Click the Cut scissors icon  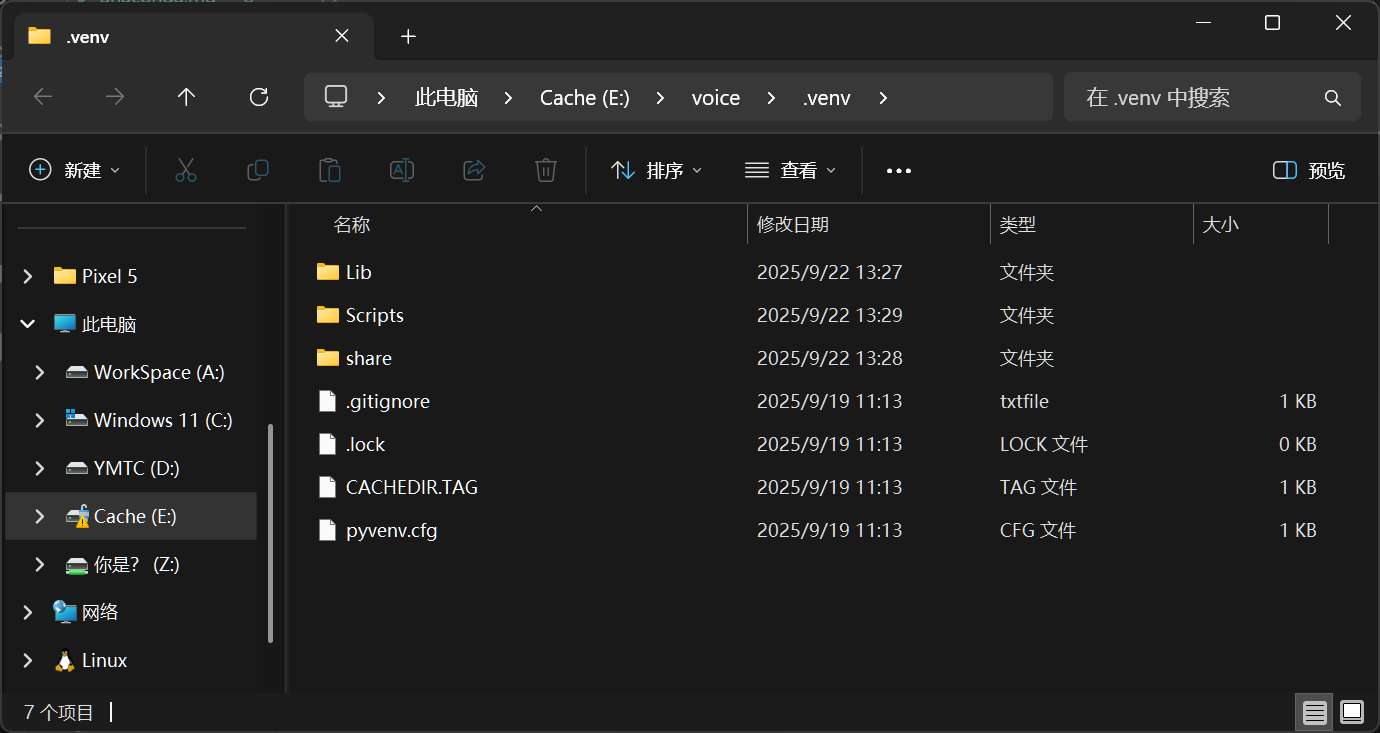(x=186, y=170)
